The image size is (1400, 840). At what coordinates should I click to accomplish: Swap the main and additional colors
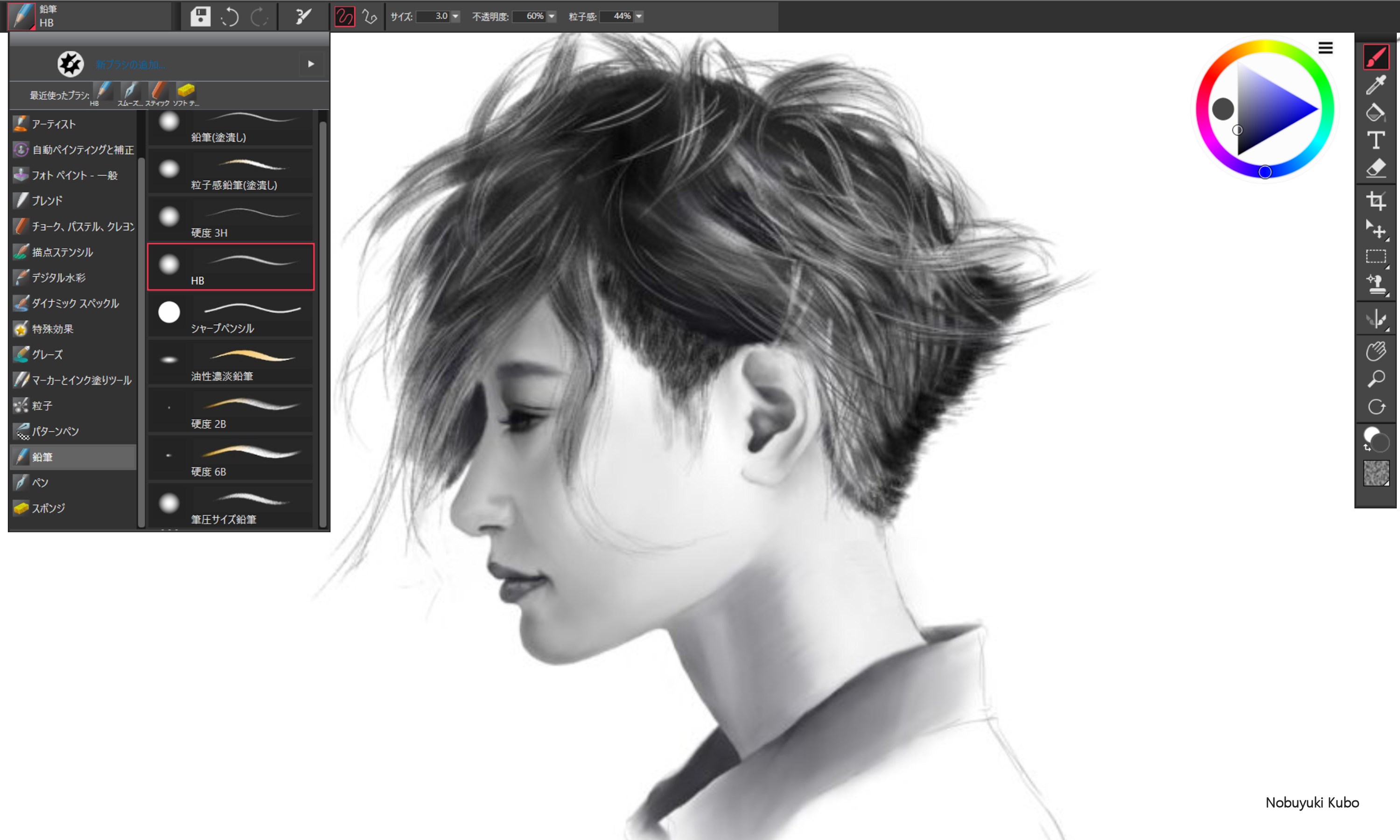[x=1366, y=448]
